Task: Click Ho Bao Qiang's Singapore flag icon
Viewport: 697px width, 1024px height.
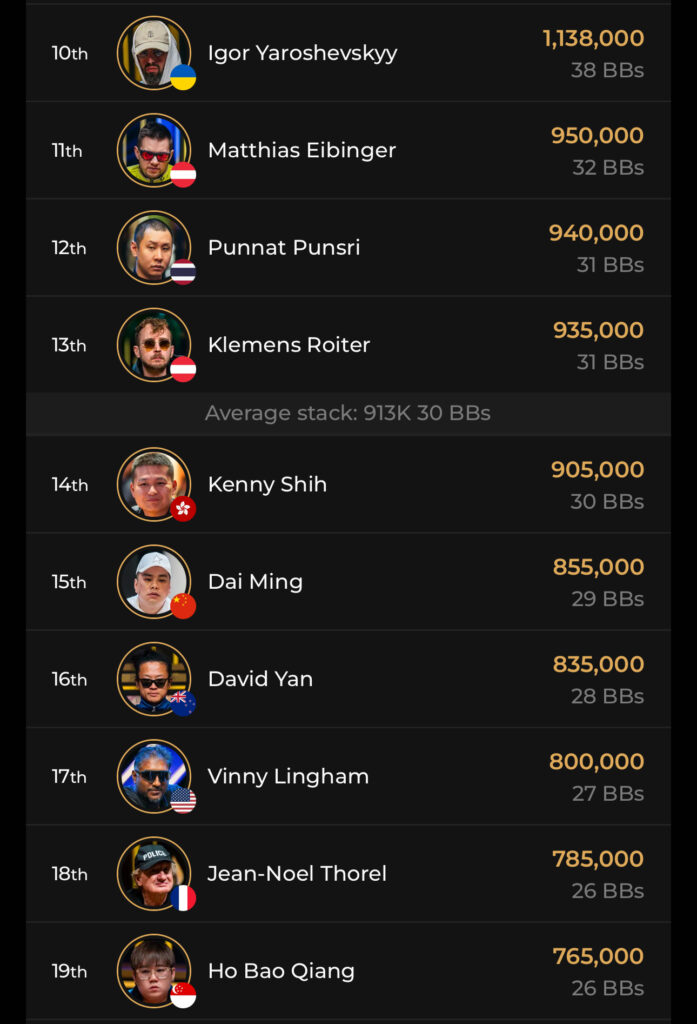Action: 183,994
